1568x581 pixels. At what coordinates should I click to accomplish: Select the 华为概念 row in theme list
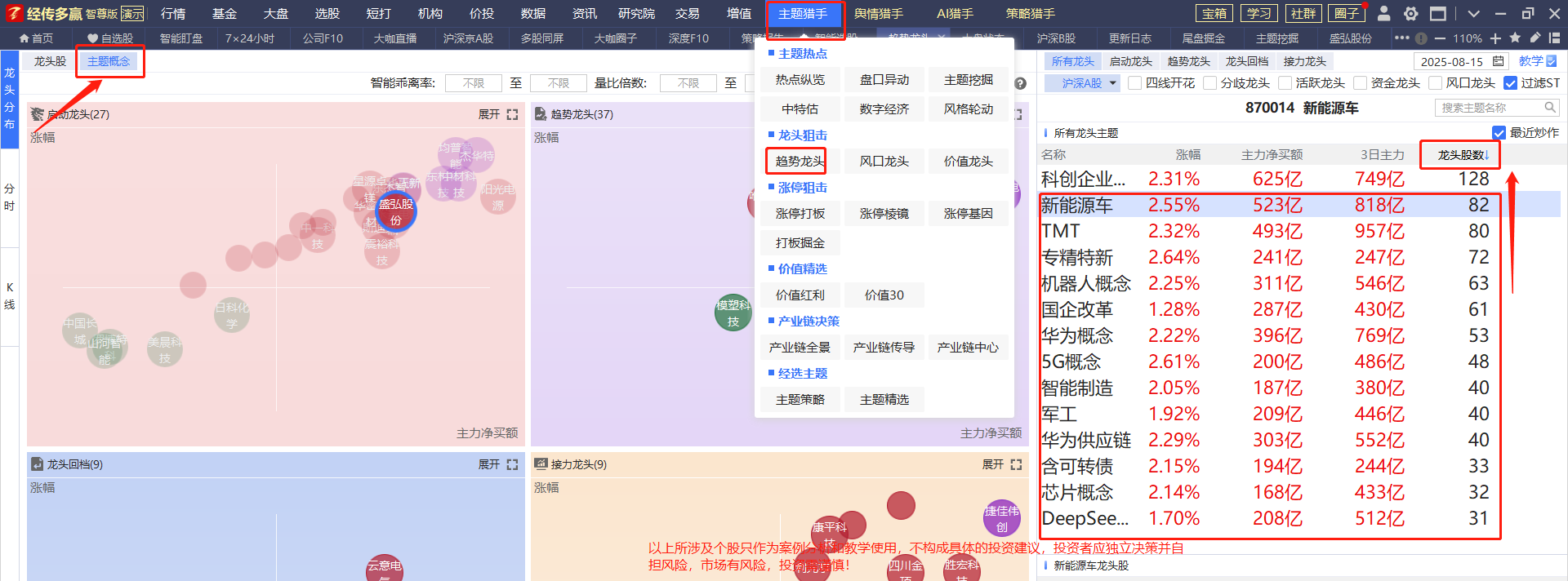[1299, 335]
